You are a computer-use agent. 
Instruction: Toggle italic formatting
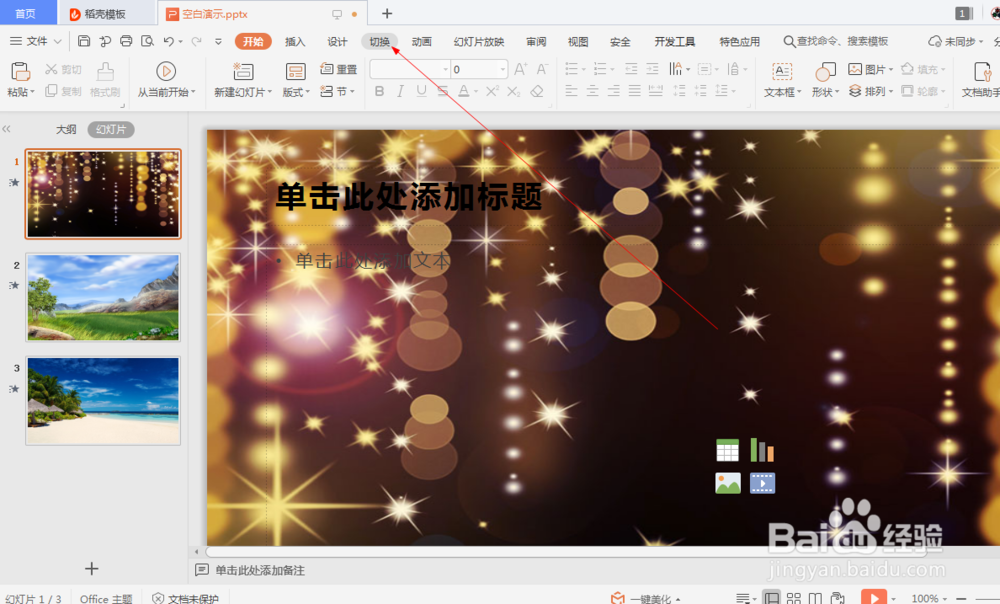point(401,91)
